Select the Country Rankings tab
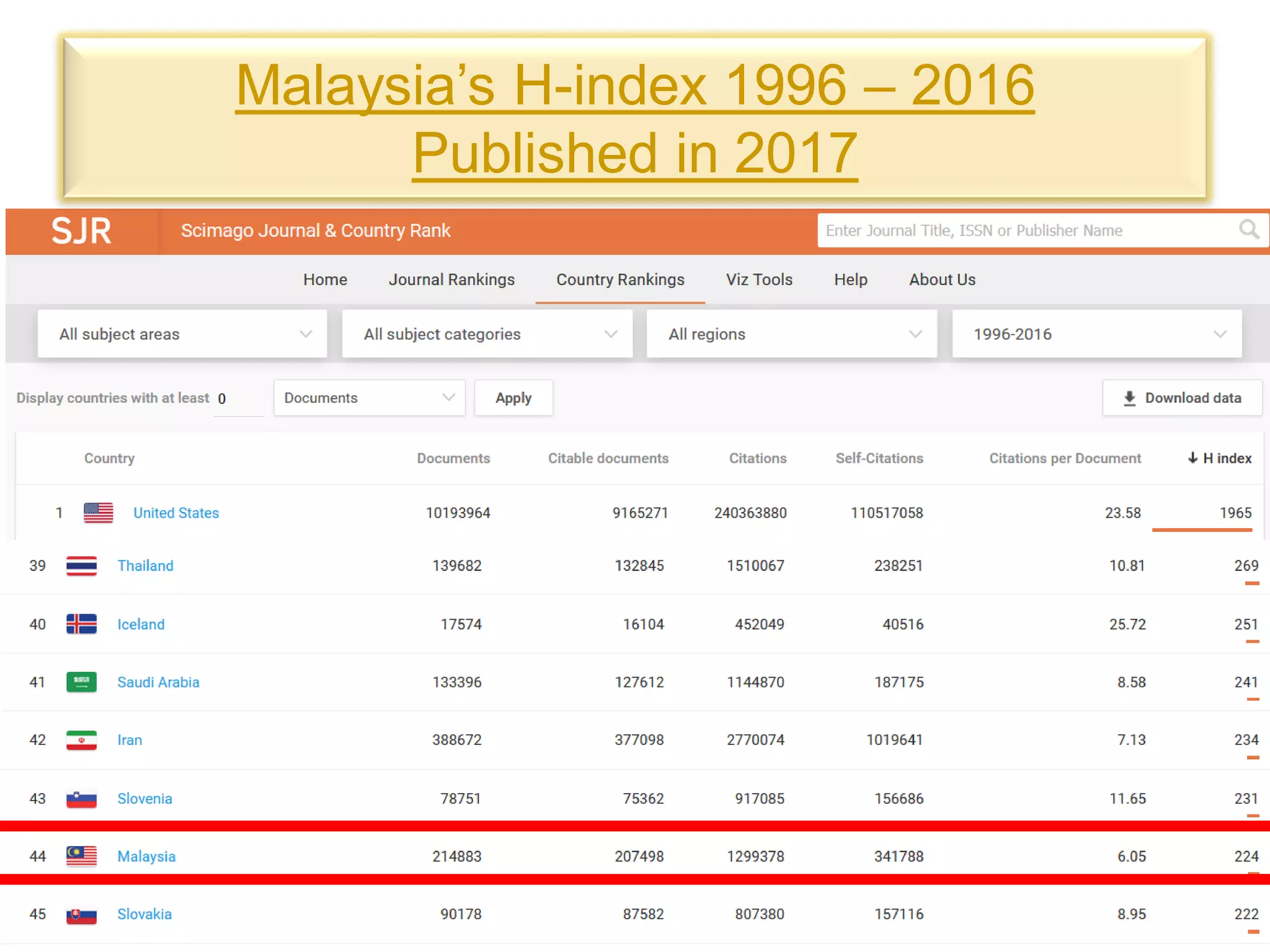1270x952 pixels. pyautogui.click(x=620, y=280)
